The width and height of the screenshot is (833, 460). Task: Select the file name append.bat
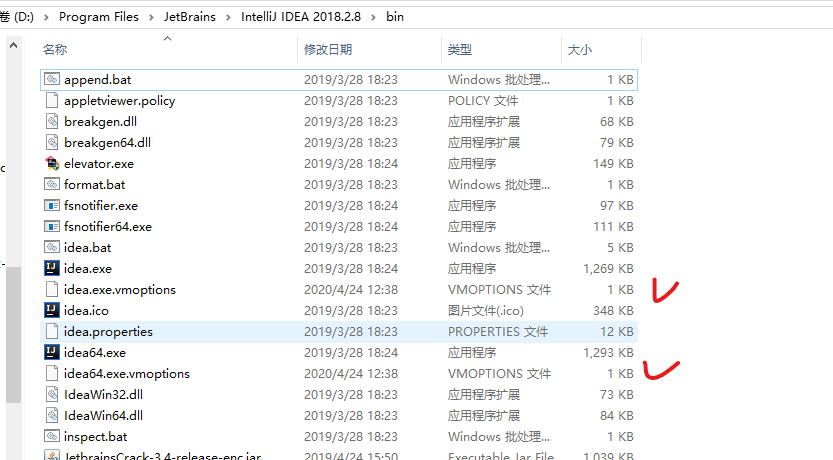pos(98,80)
